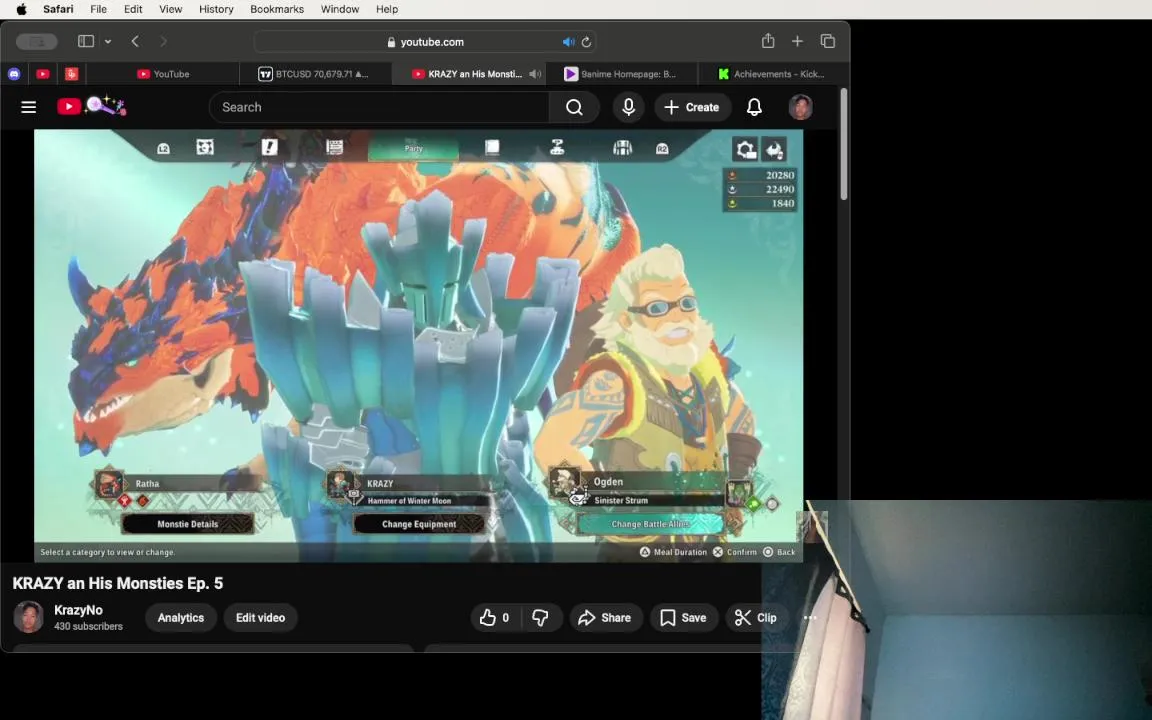
Task: Open a new tab with plus button
Action: (797, 41)
